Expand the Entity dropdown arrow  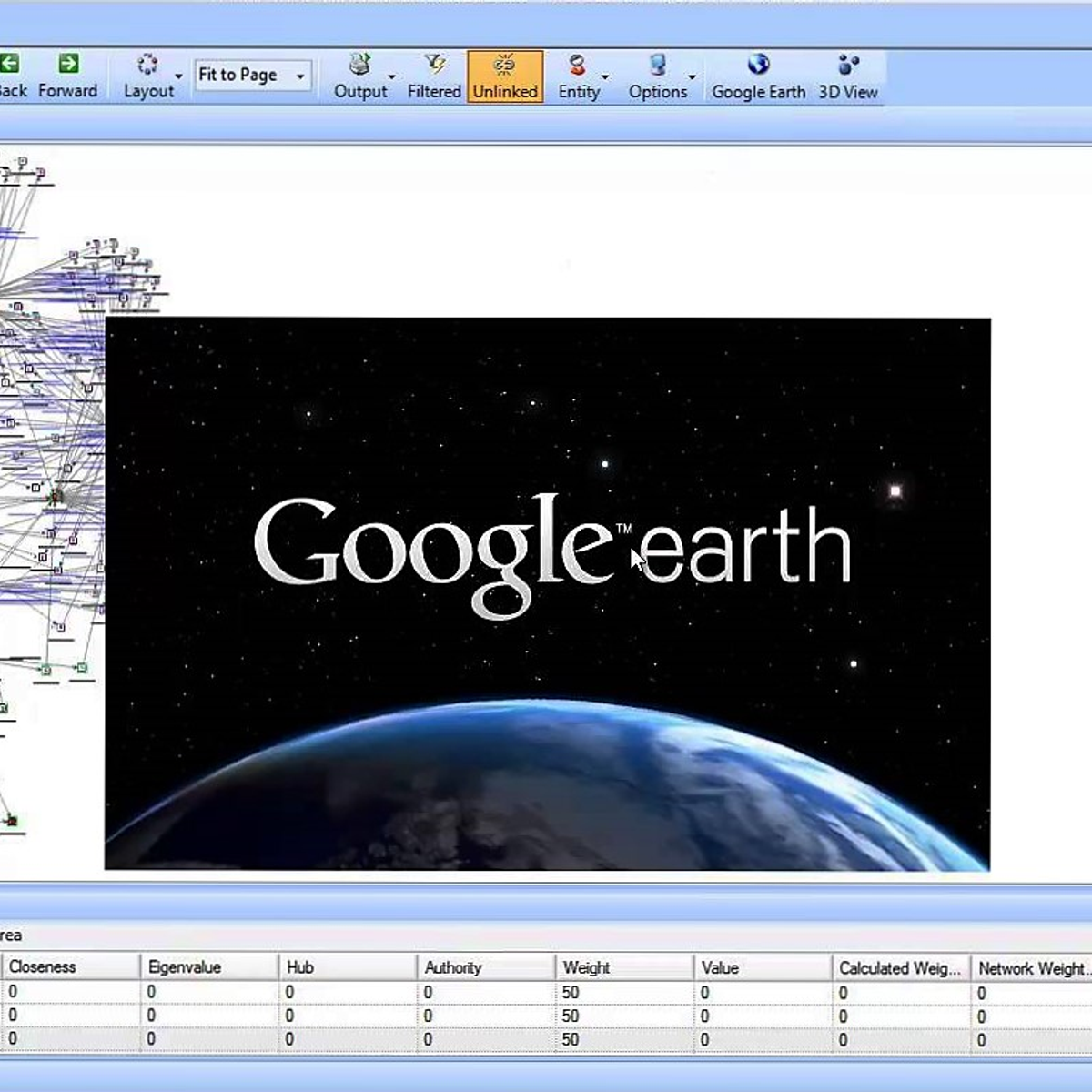pyautogui.click(x=604, y=76)
